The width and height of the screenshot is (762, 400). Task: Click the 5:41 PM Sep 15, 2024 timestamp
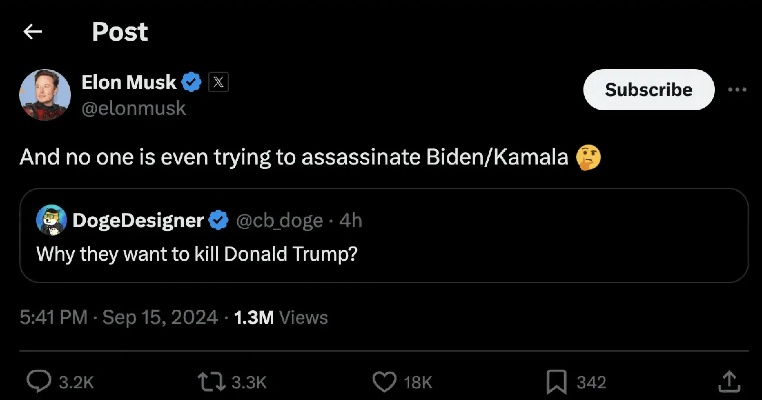(x=118, y=318)
